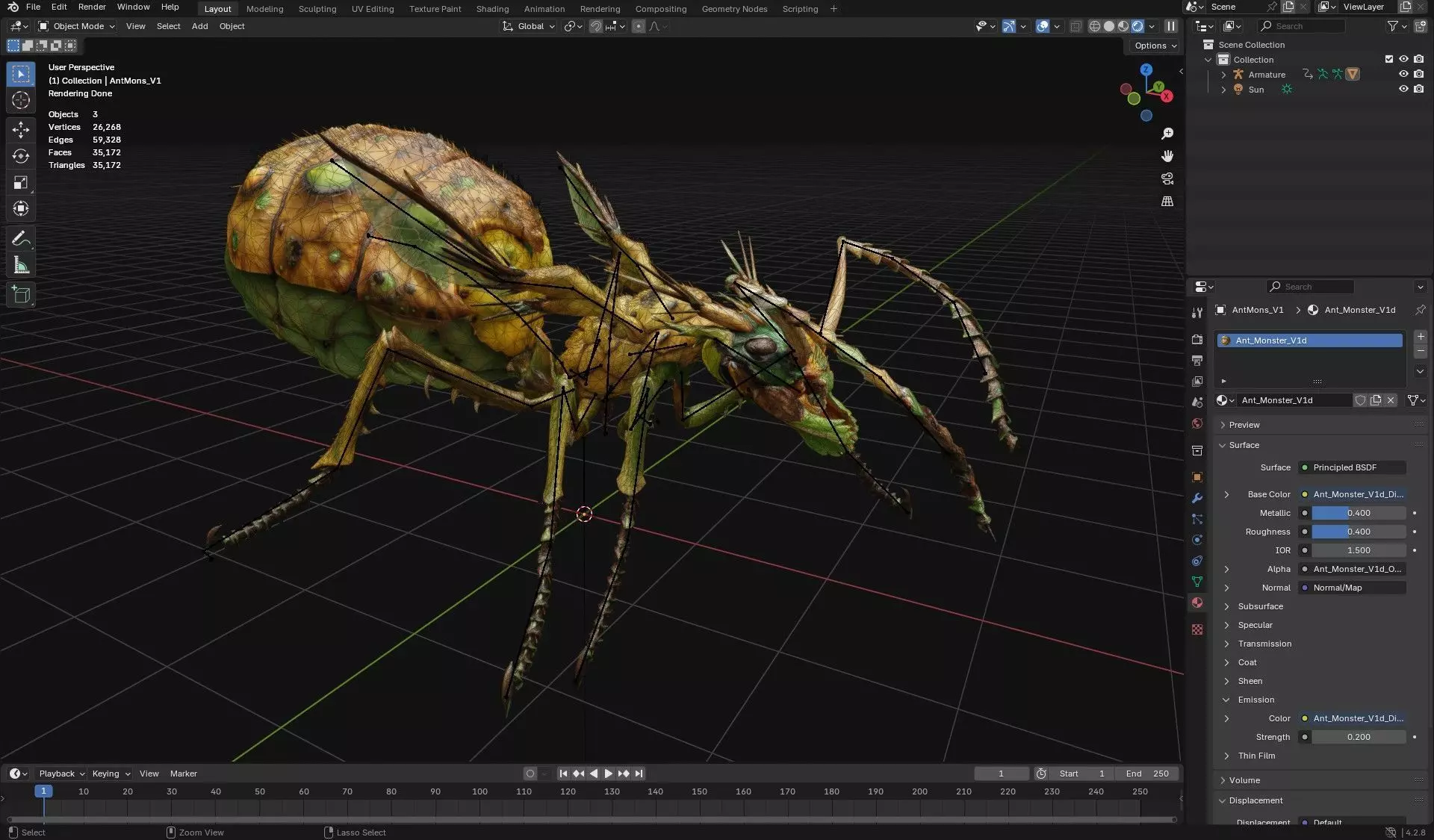This screenshot has height=840, width=1434.
Task: Toggle fake user shield for material
Action: [1360, 400]
